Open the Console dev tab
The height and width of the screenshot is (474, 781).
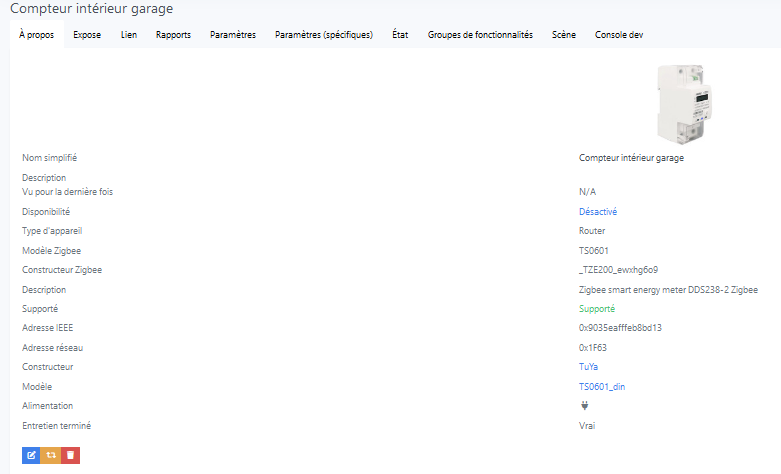619,35
